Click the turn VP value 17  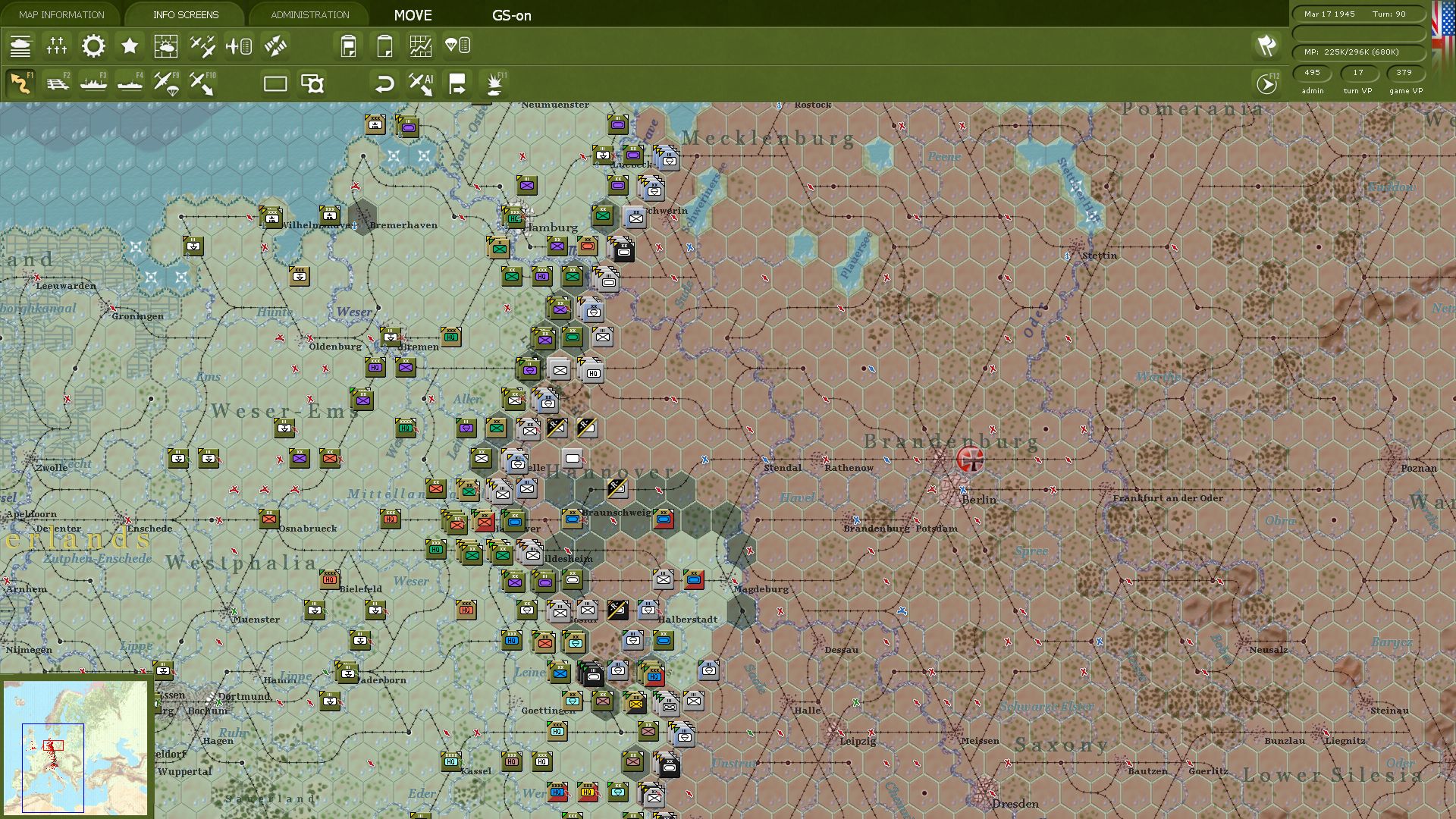[x=1358, y=73]
